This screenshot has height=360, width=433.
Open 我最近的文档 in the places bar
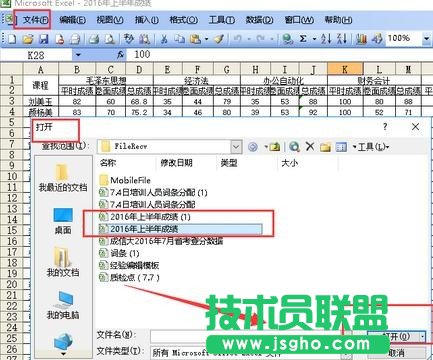point(63,177)
